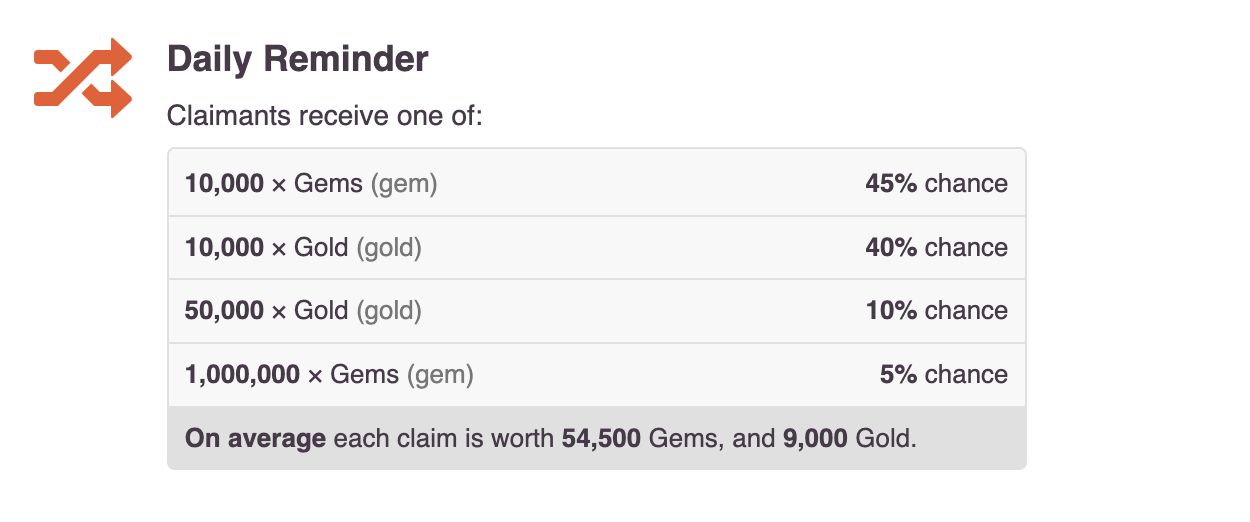Select the 10,000 × Gems reward row
Image resolution: width=1250 pixels, height=522 pixels.
pyautogui.click(x=596, y=184)
